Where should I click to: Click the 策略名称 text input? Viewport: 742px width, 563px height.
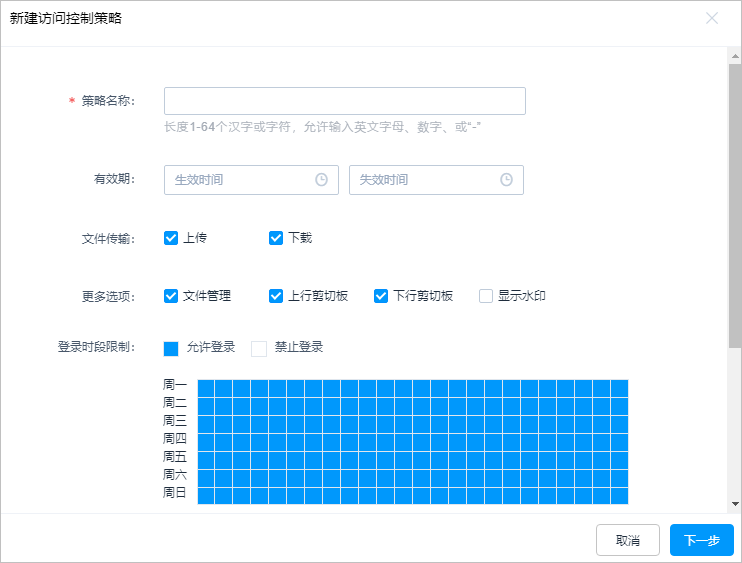click(x=344, y=101)
